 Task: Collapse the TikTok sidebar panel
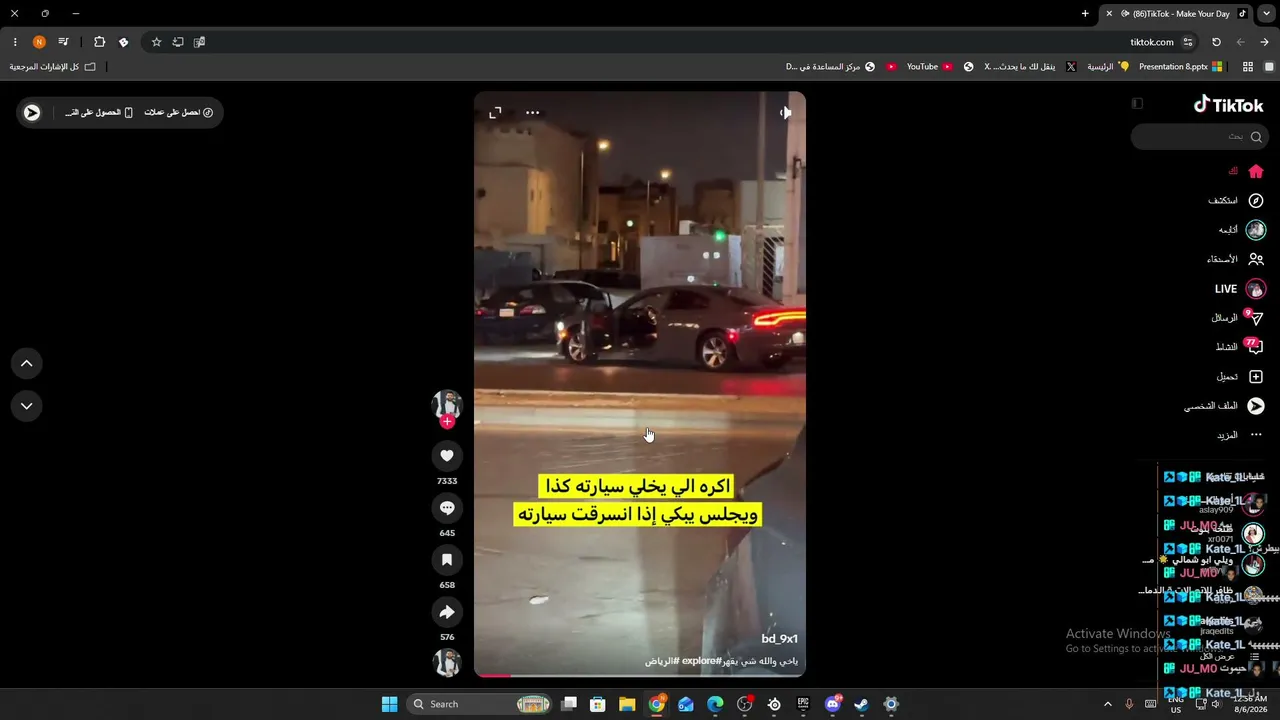[x=1137, y=103]
